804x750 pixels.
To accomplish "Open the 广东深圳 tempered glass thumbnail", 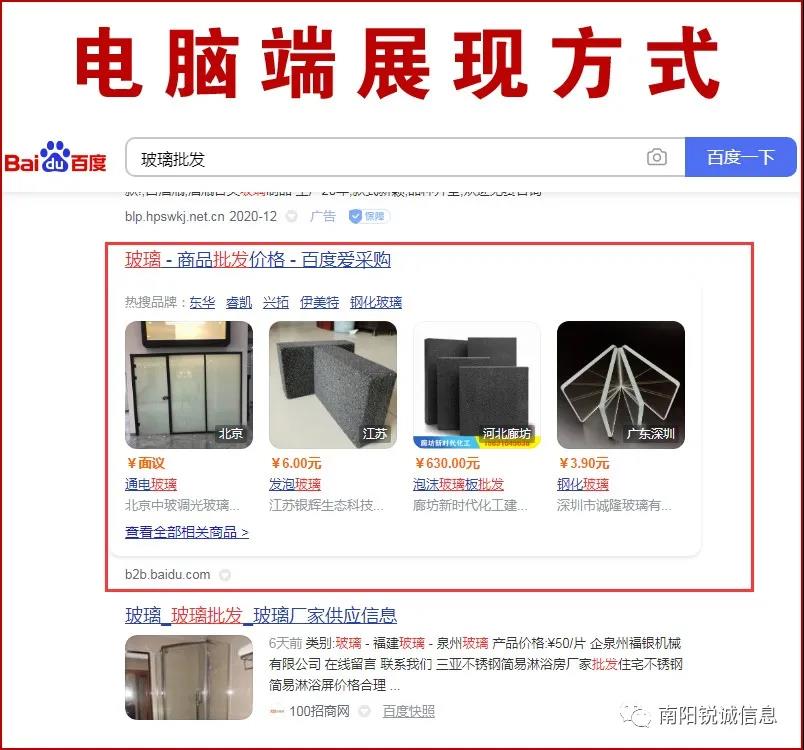I will click(x=621, y=385).
